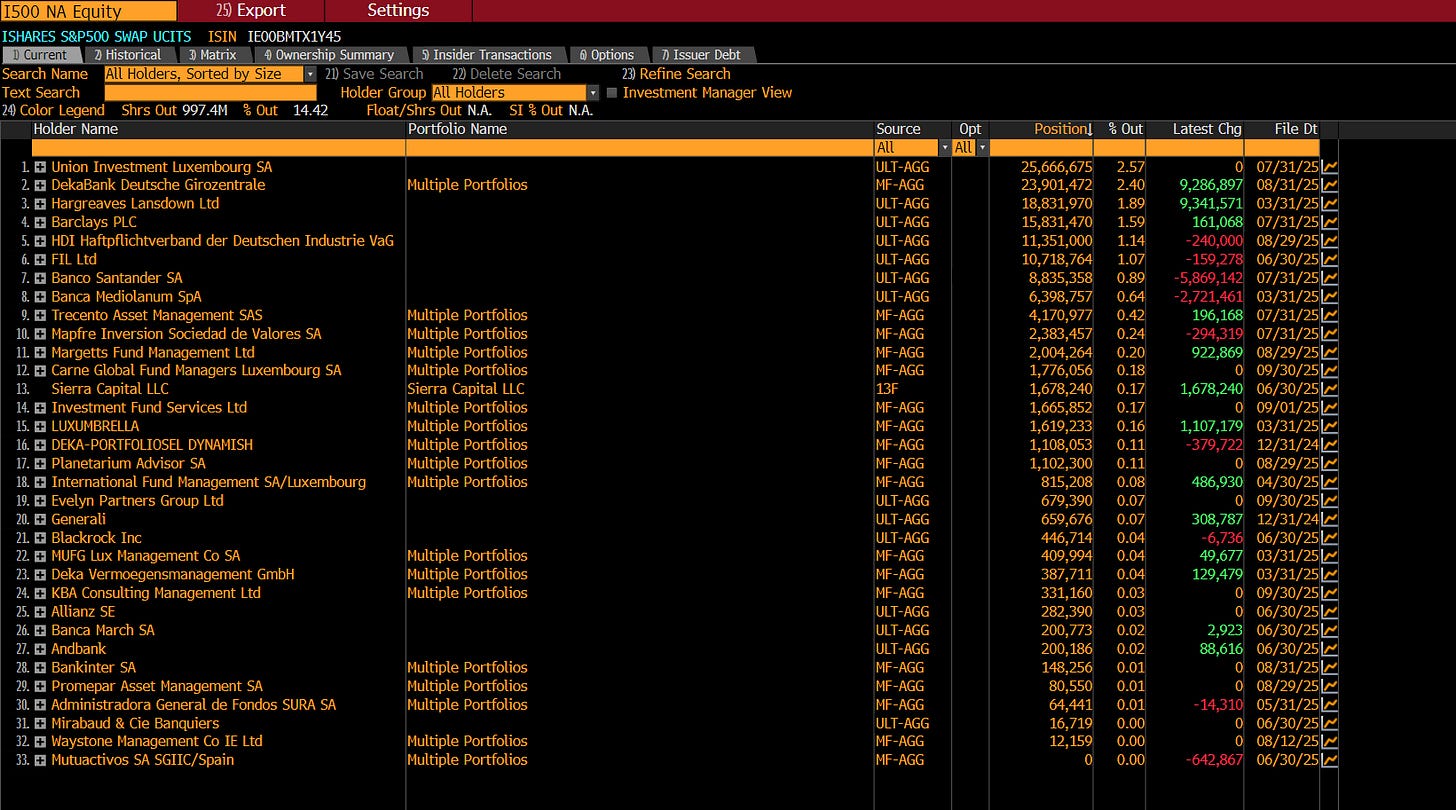1456x810 pixels.
Task: Click Delete Search
Action: tap(508, 74)
